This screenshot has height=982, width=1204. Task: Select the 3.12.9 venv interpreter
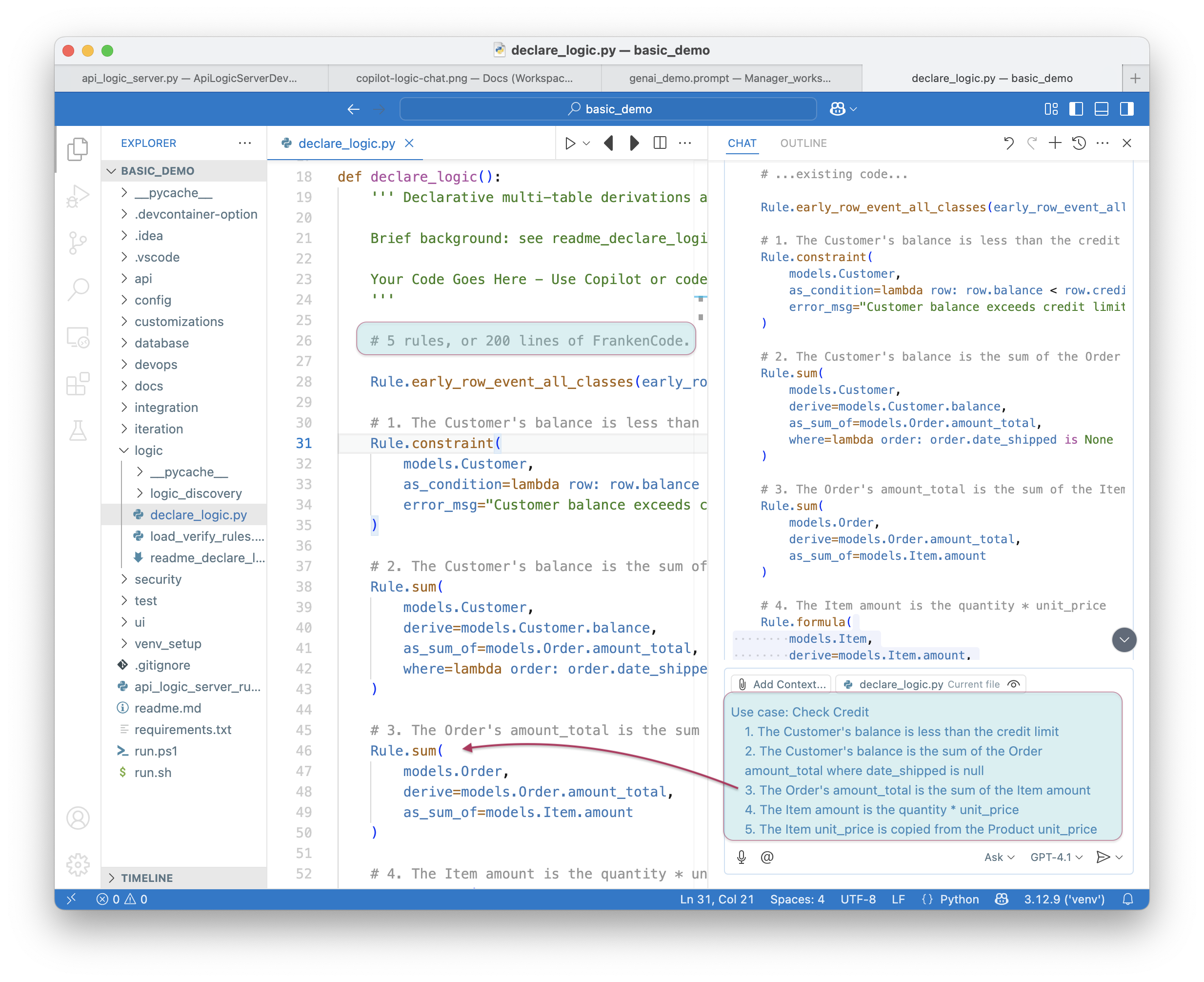(1064, 899)
